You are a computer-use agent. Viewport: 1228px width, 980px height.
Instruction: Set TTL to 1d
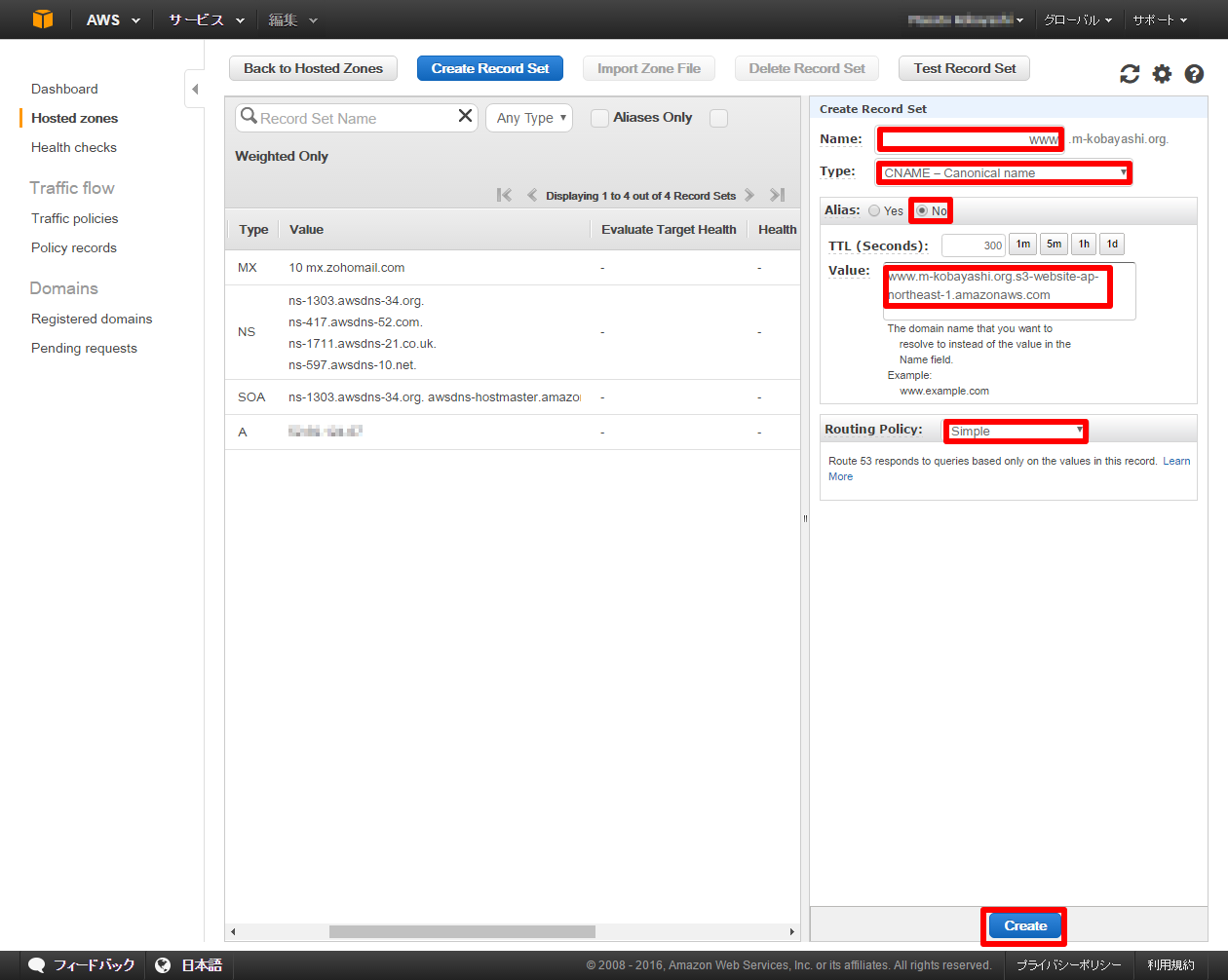1112,245
